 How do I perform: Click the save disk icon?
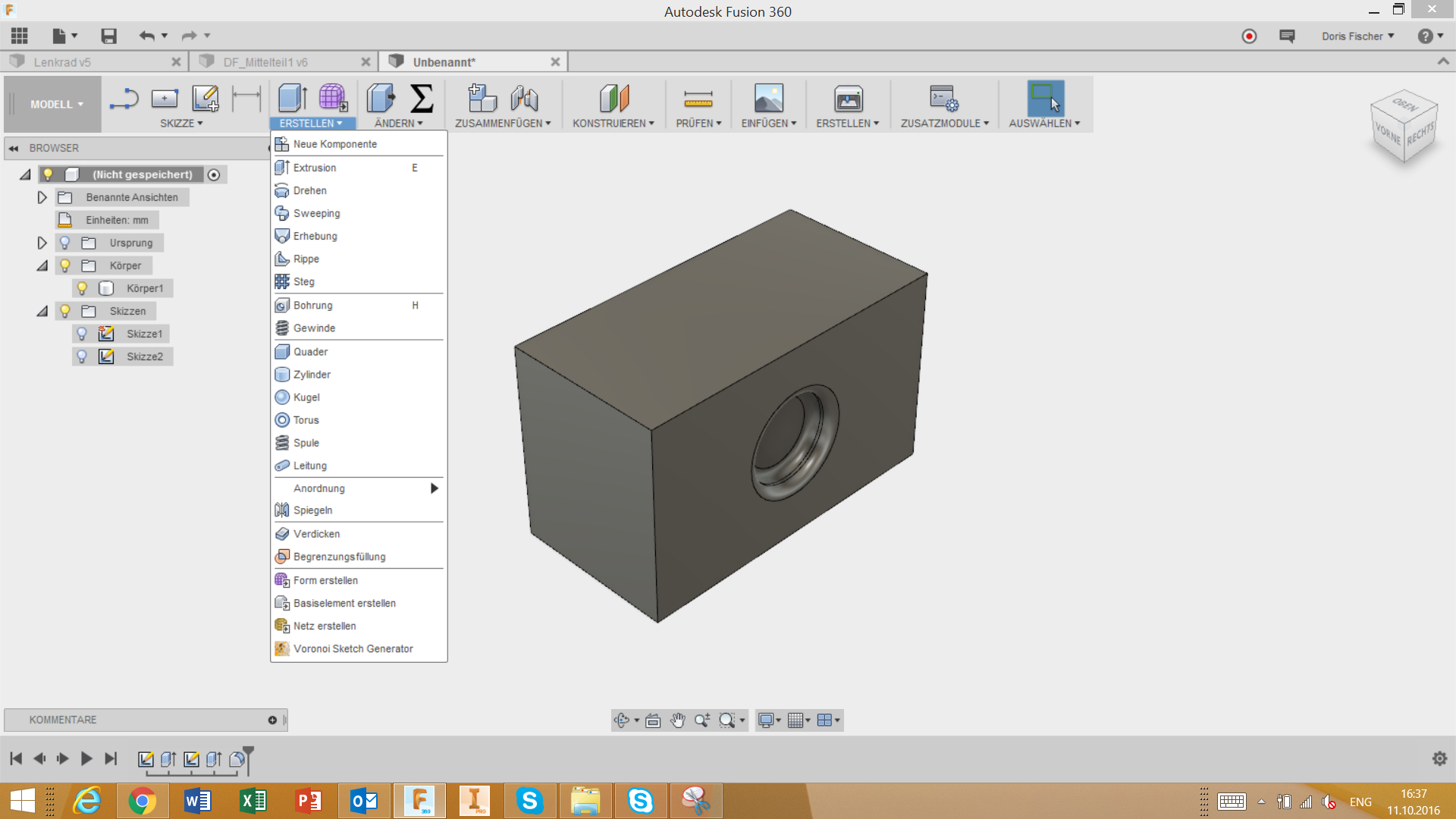click(x=108, y=36)
